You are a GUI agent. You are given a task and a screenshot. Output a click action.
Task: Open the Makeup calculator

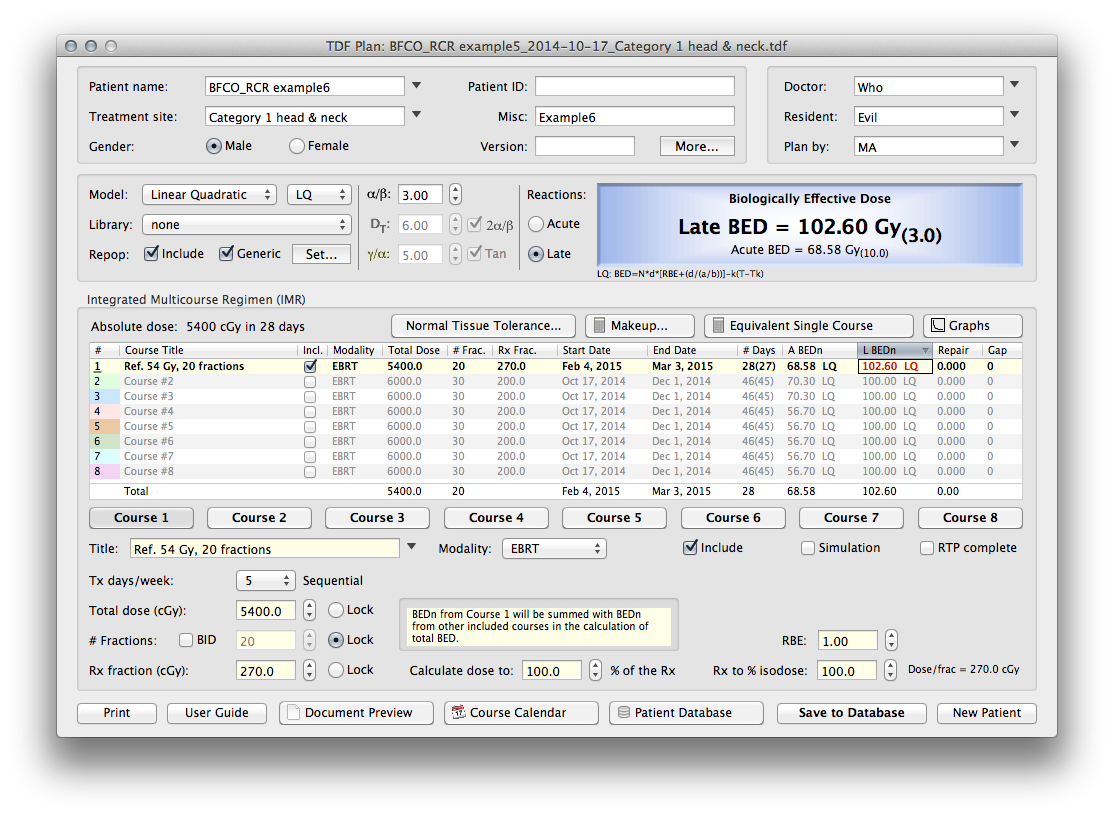coord(638,326)
